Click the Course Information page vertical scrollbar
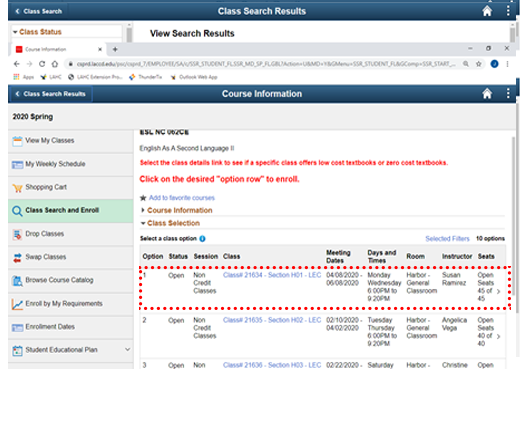The width and height of the screenshot is (529, 425). tap(513, 216)
